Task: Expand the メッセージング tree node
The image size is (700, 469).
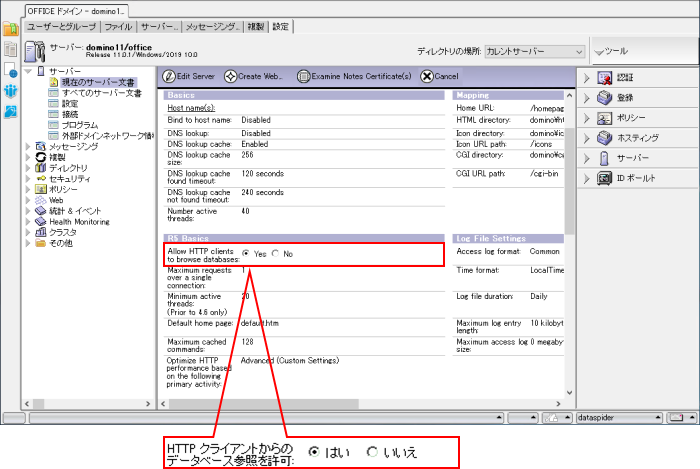Action: tap(28, 147)
